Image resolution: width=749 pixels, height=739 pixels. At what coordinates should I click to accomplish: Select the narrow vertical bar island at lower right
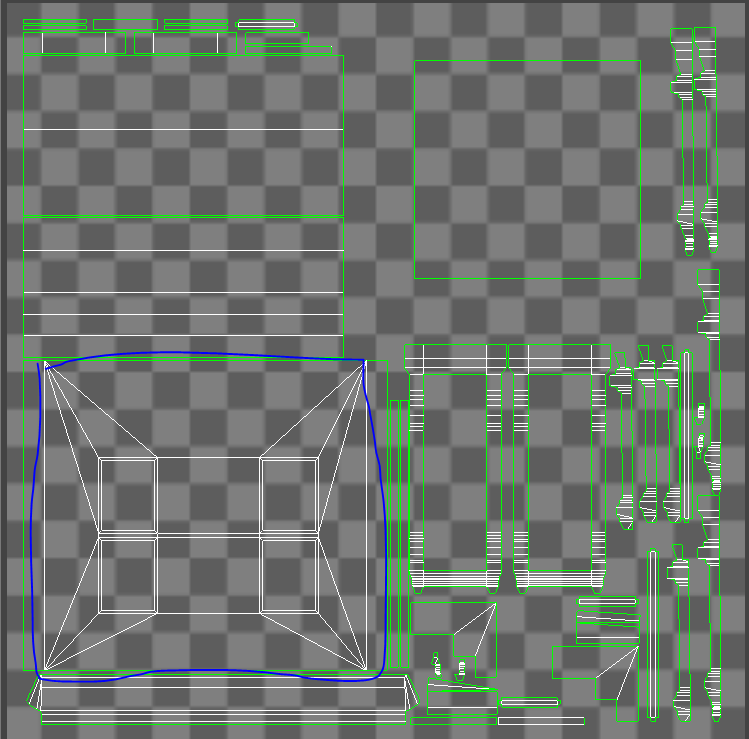tap(653, 634)
